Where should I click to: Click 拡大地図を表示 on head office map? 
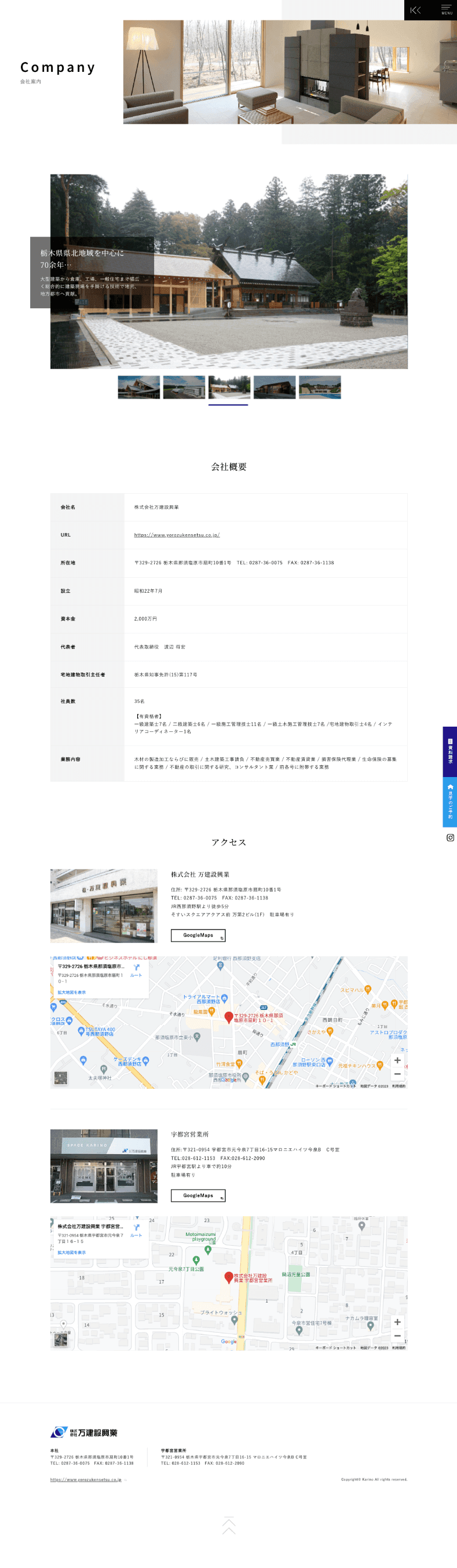[72, 992]
